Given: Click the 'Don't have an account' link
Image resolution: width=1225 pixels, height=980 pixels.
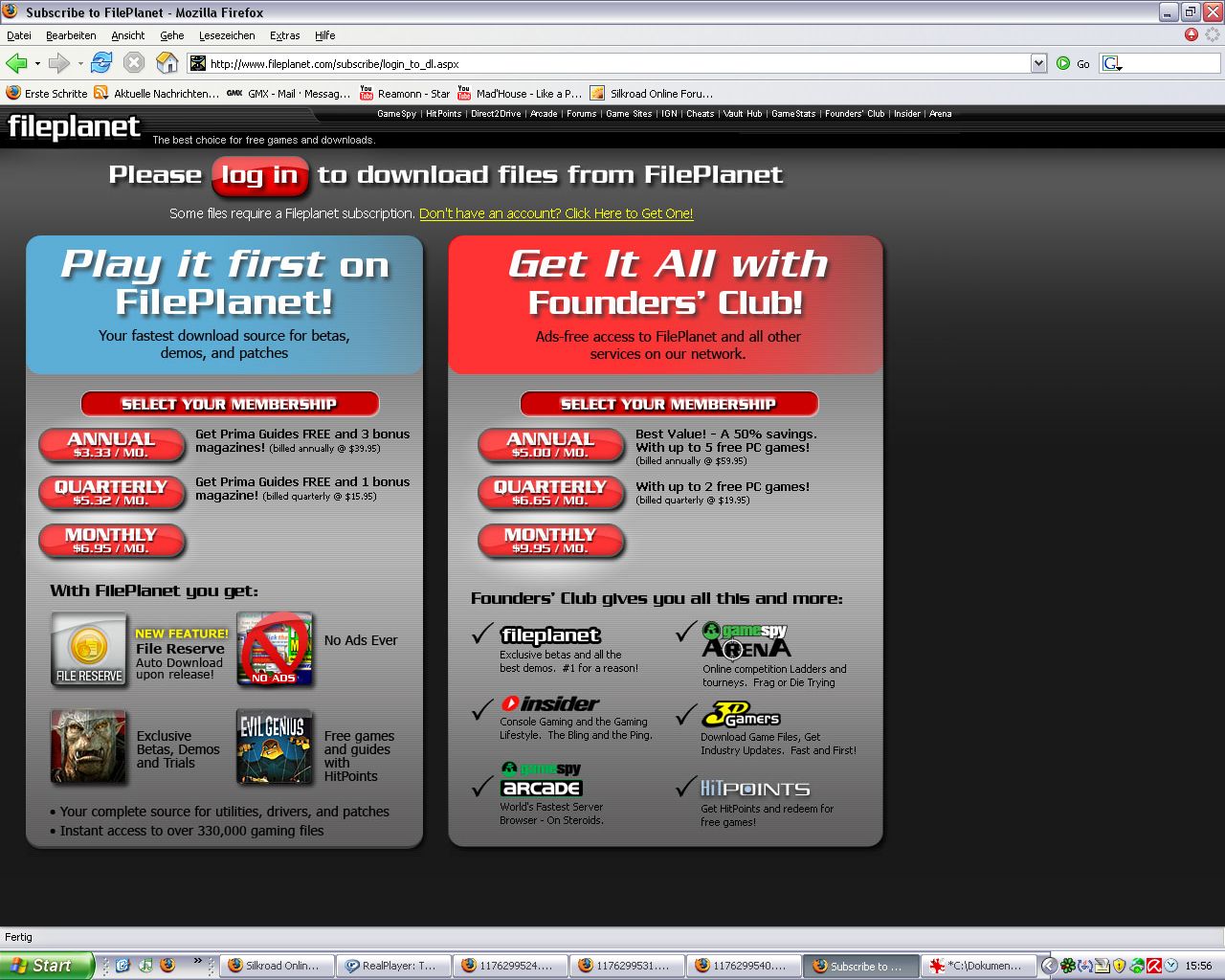Looking at the screenshot, I should [x=556, y=213].
